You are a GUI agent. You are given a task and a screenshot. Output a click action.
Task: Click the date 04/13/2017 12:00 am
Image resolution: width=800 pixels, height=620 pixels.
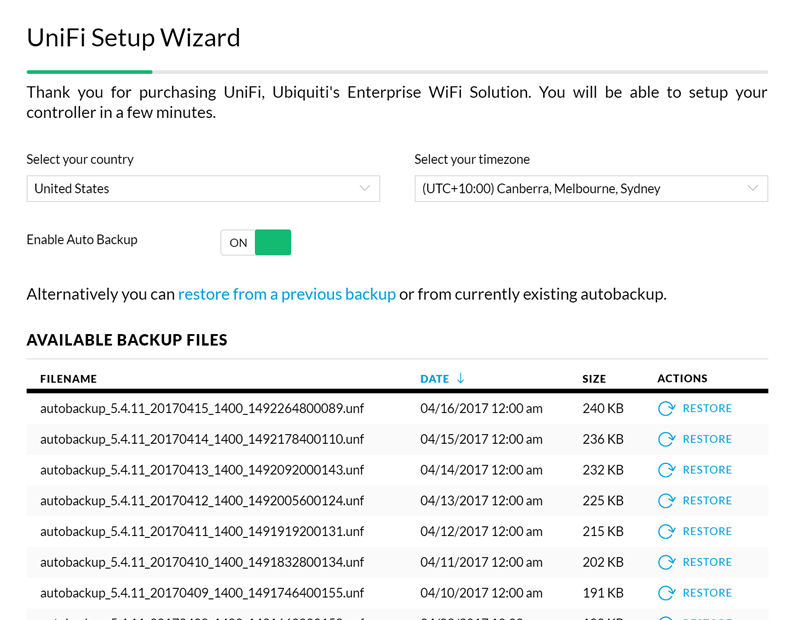(481, 501)
